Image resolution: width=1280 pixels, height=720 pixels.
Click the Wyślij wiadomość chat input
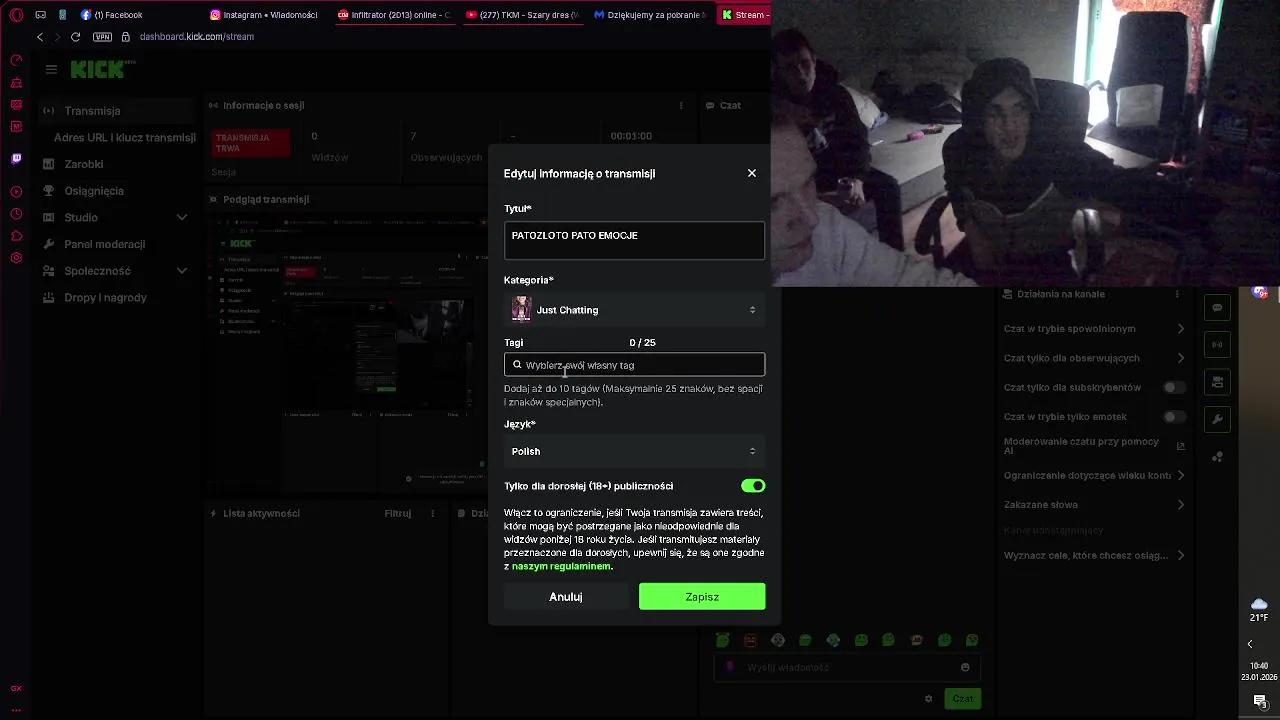(x=847, y=667)
